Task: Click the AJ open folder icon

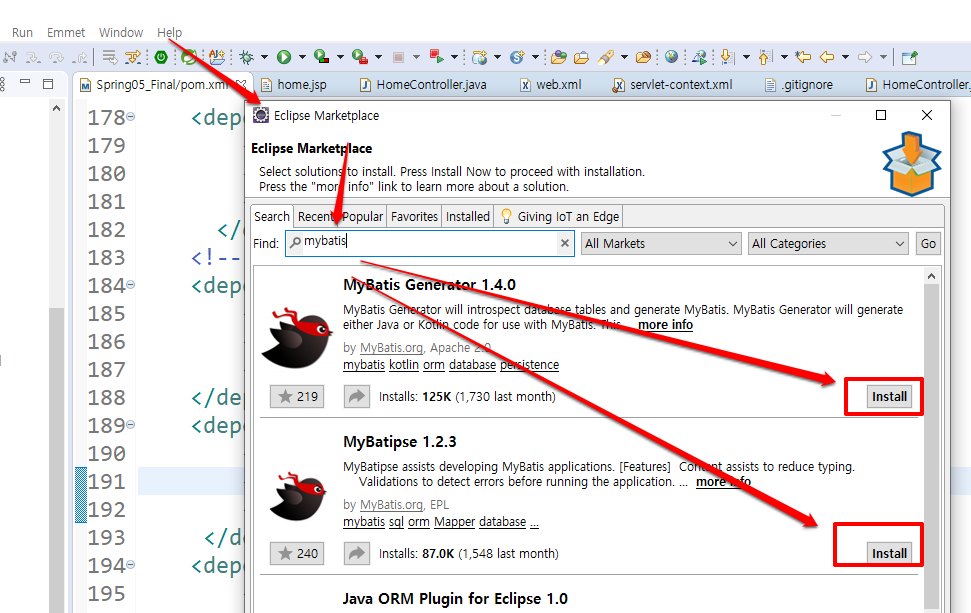Action: (217, 57)
